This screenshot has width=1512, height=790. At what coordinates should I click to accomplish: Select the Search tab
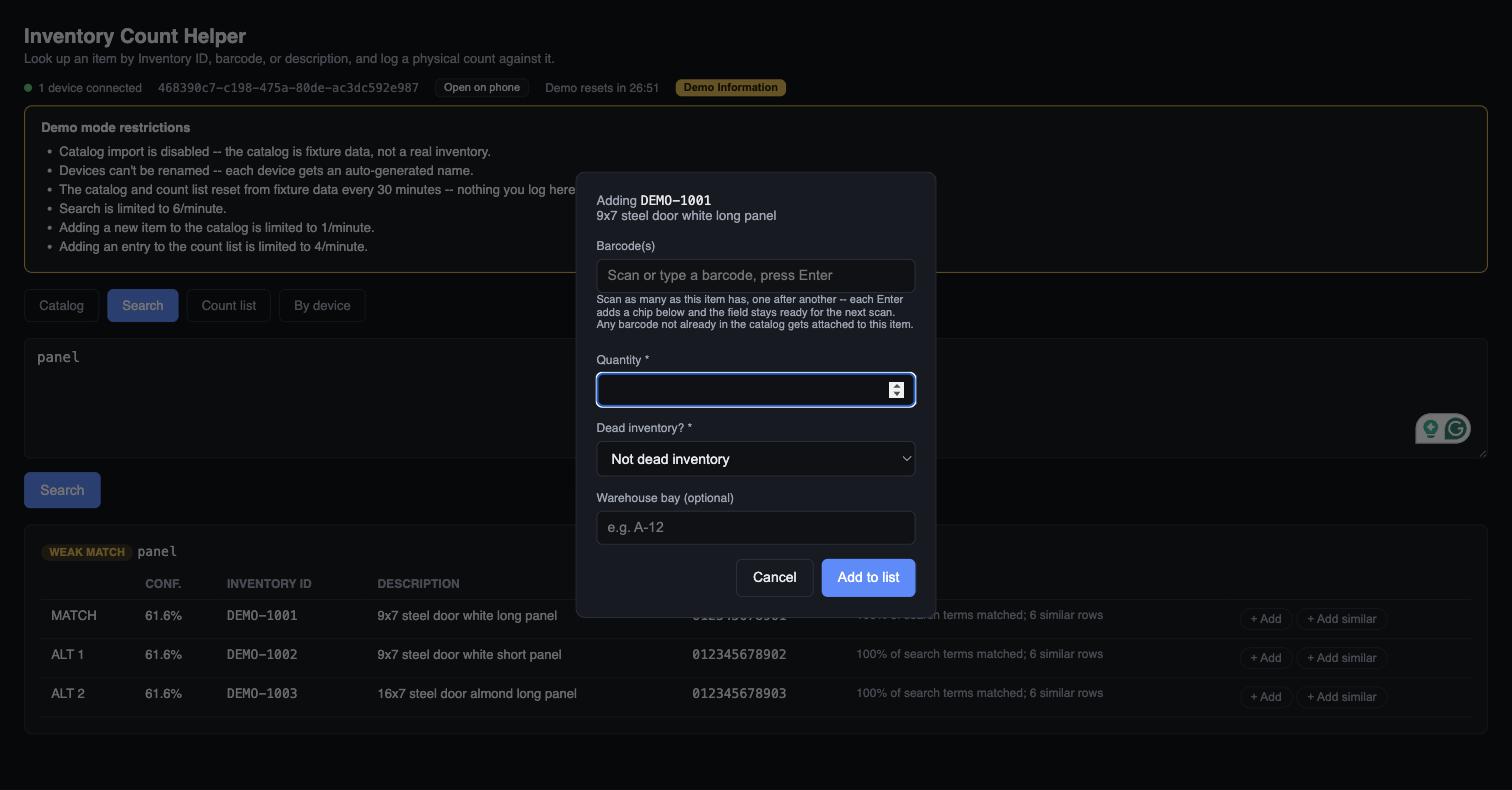(142, 306)
